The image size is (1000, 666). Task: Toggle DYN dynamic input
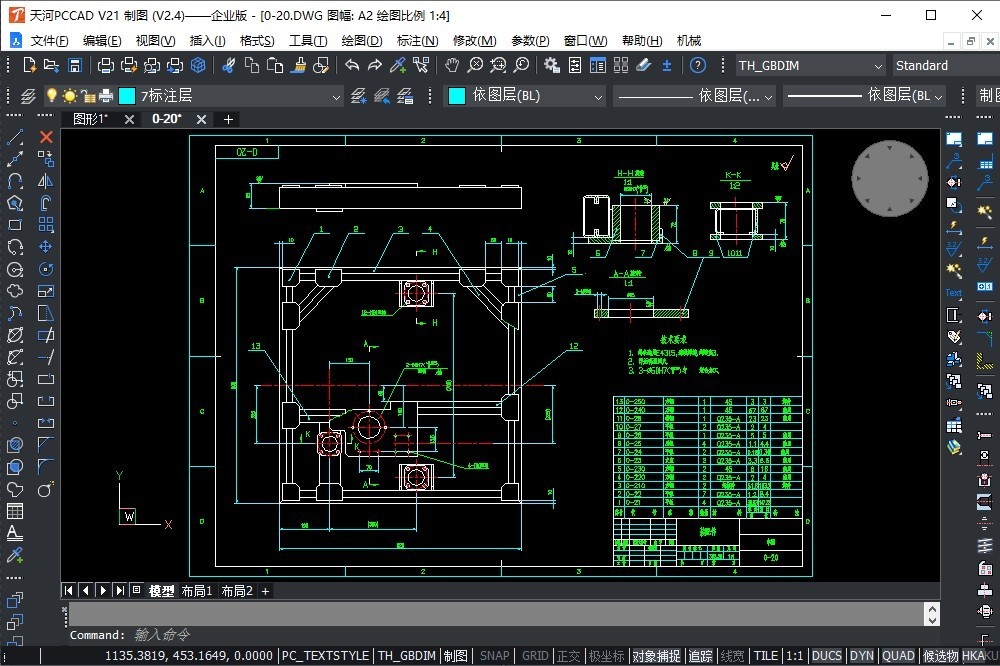pyautogui.click(x=862, y=656)
